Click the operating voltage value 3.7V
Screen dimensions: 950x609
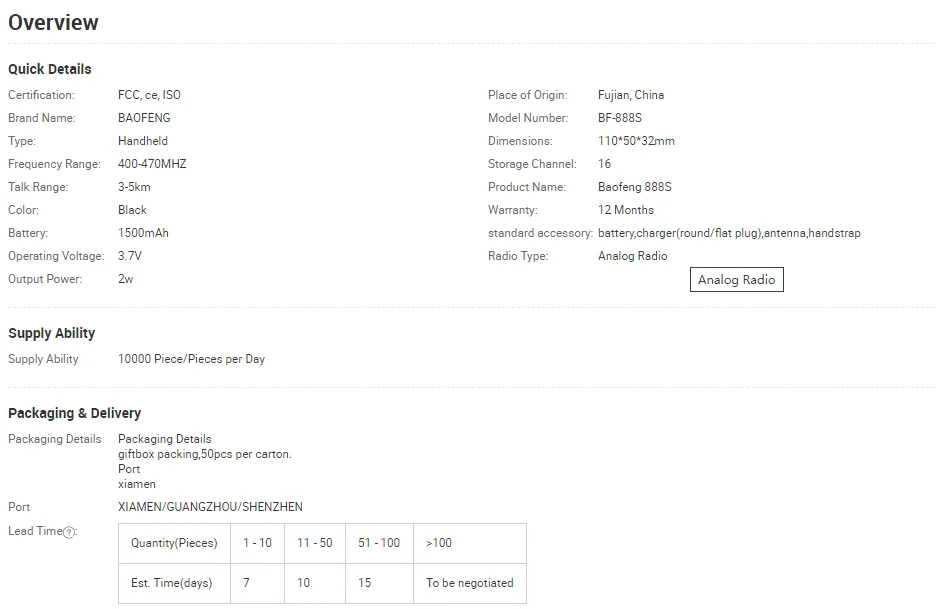point(130,256)
